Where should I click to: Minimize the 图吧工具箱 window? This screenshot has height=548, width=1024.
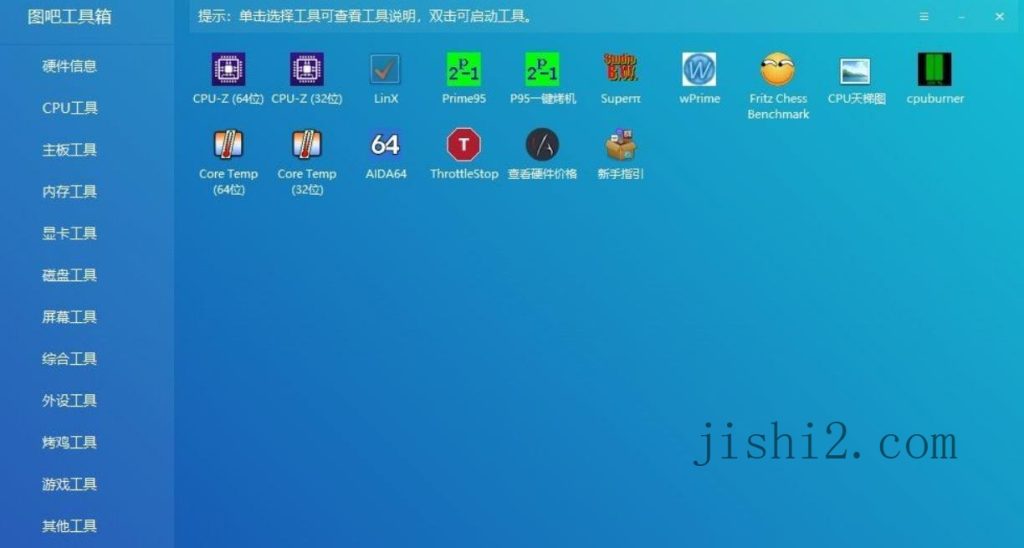962,17
